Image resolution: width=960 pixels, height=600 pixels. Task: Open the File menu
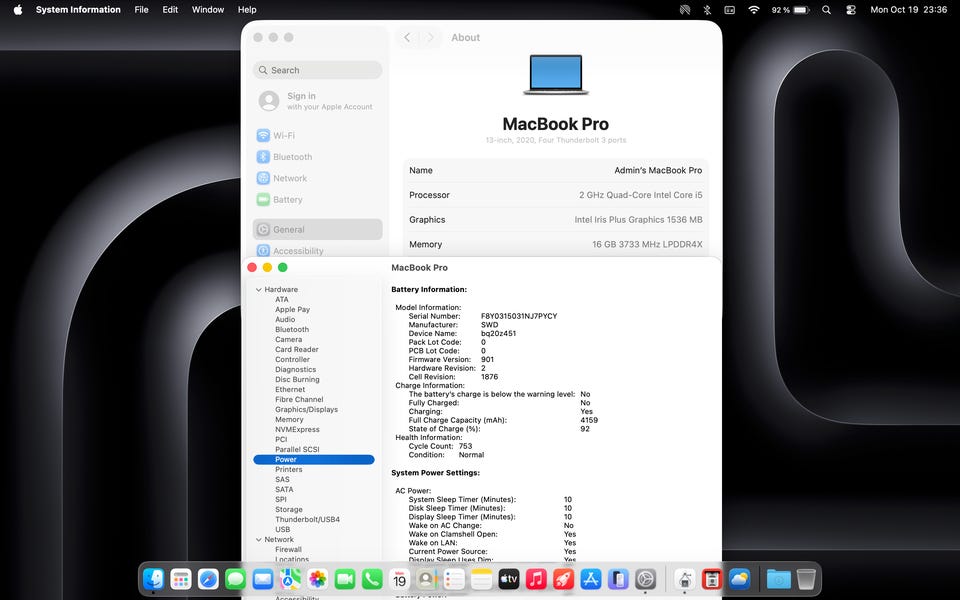tap(141, 10)
